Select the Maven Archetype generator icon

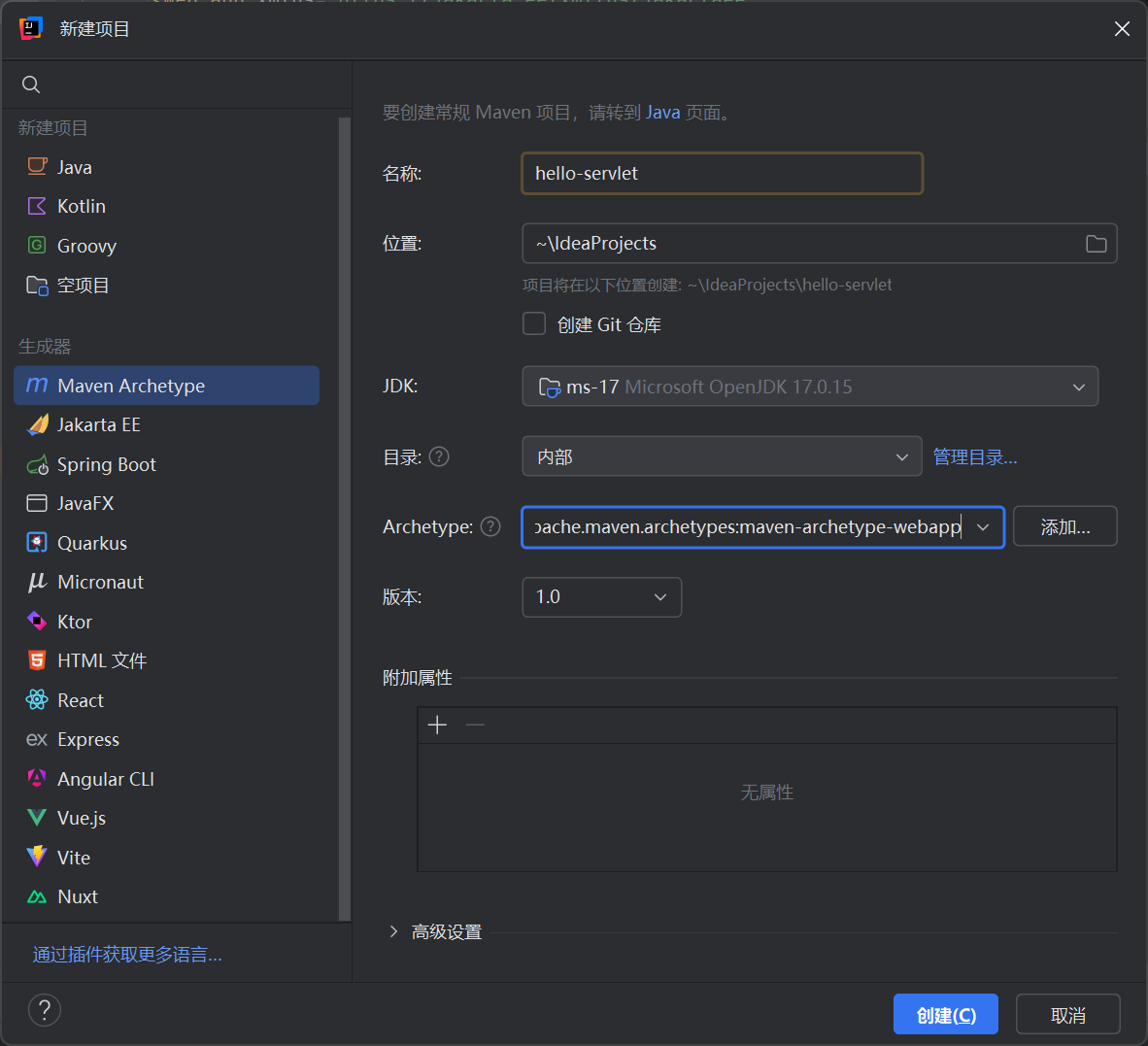tap(37, 385)
